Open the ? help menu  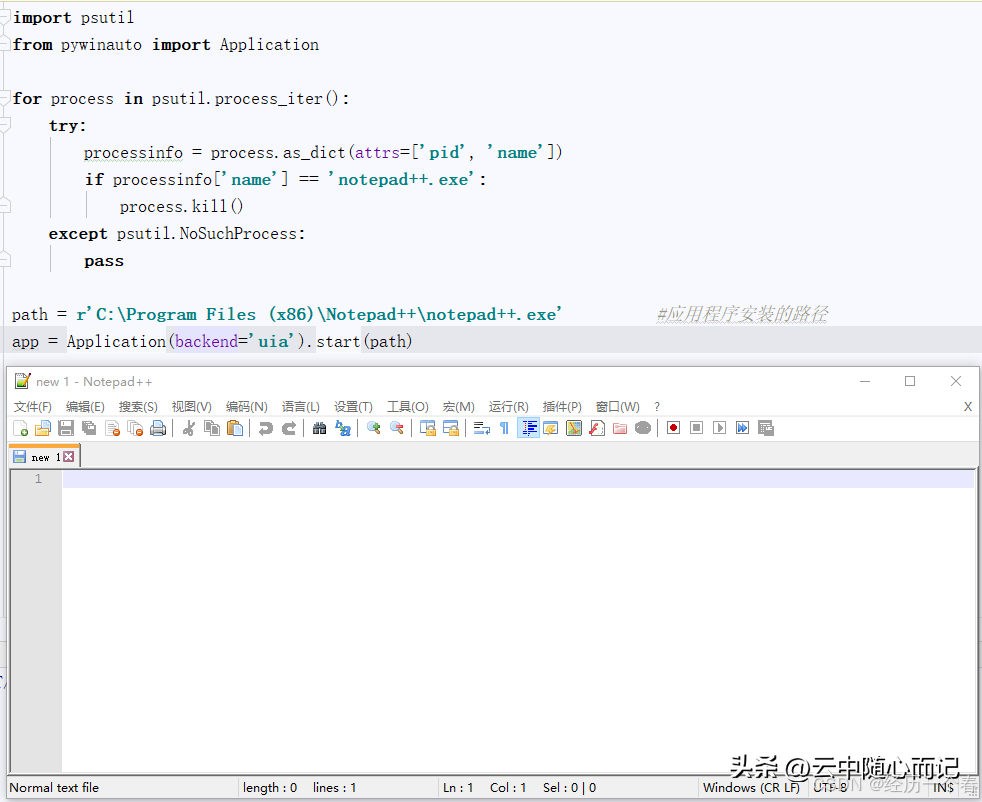(657, 407)
